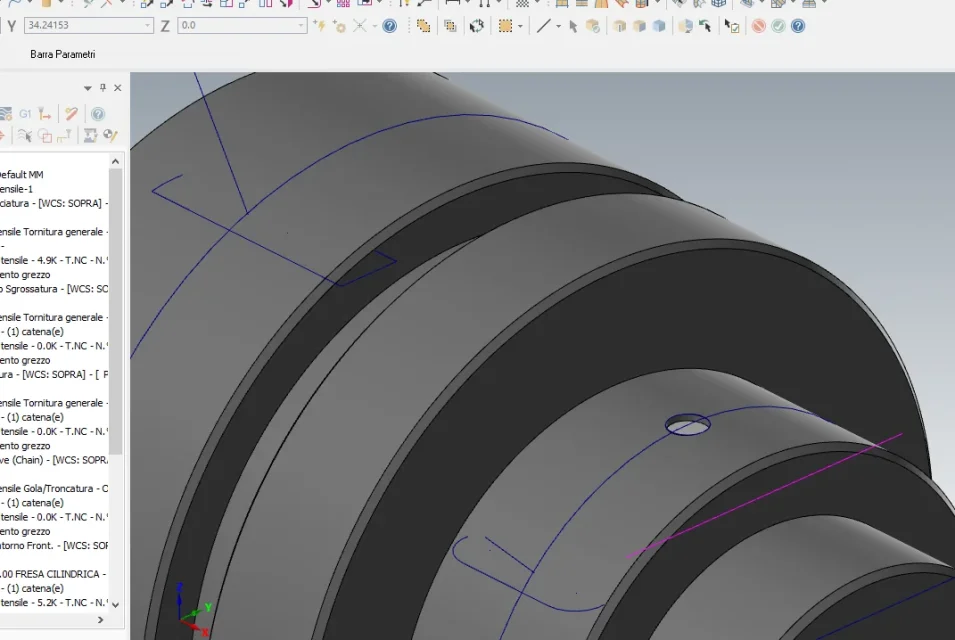
Task: Click the G1 post-process icon
Action: (26, 114)
